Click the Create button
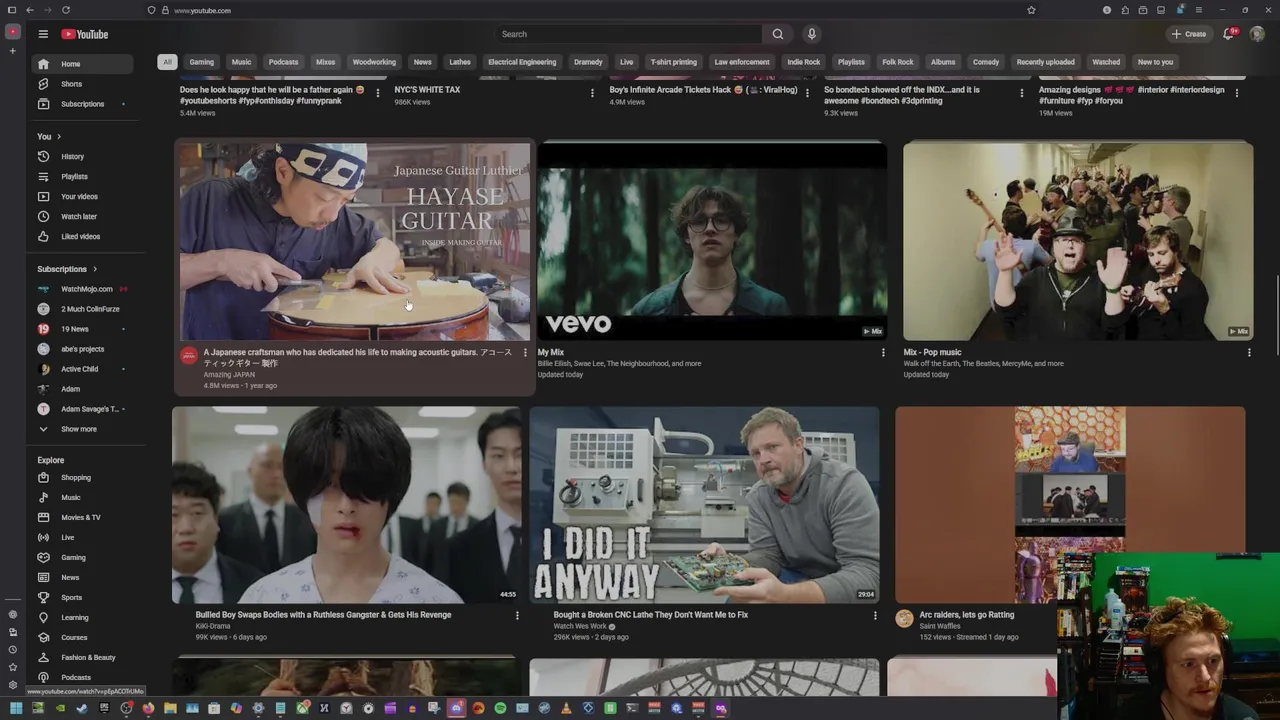The image size is (1280, 720). pyautogui.click(x=1189, y=34)
